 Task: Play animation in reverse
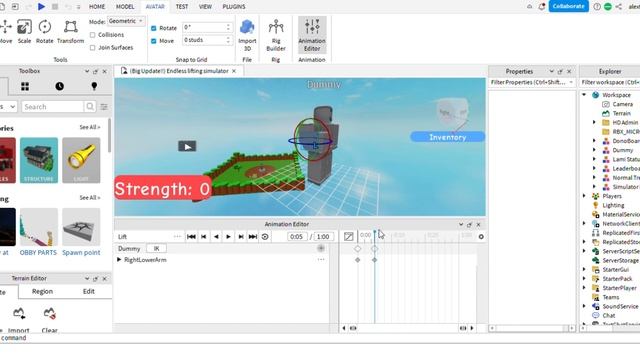216,237
